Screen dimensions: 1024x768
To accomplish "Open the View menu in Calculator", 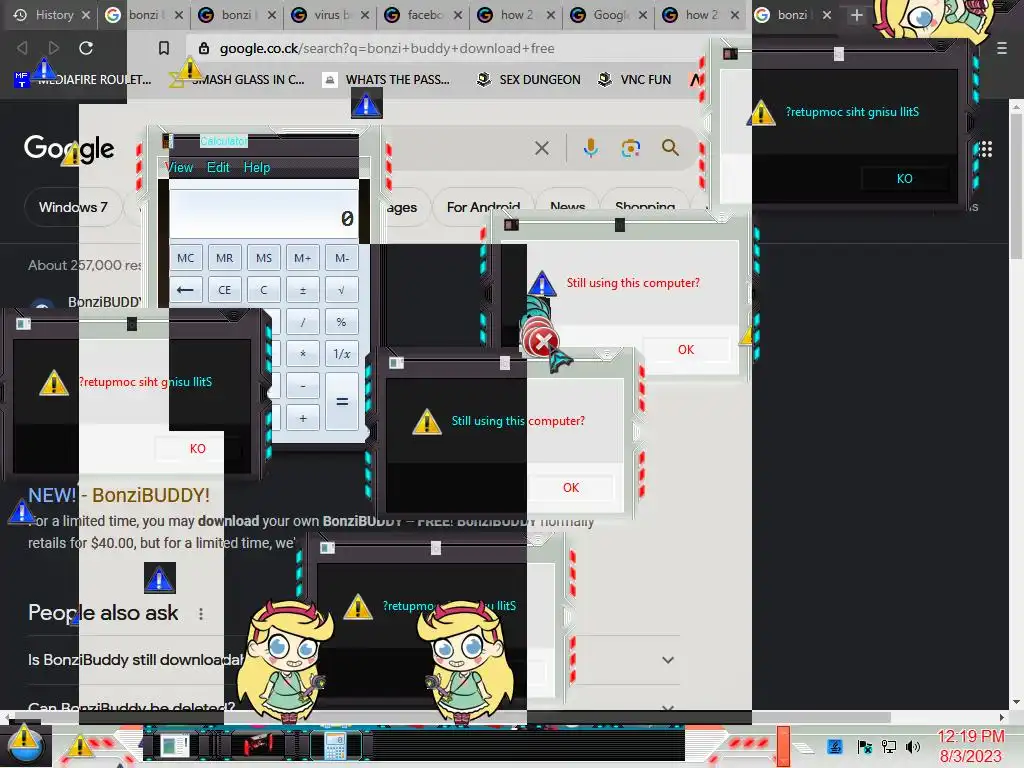I will click(180, 167).
